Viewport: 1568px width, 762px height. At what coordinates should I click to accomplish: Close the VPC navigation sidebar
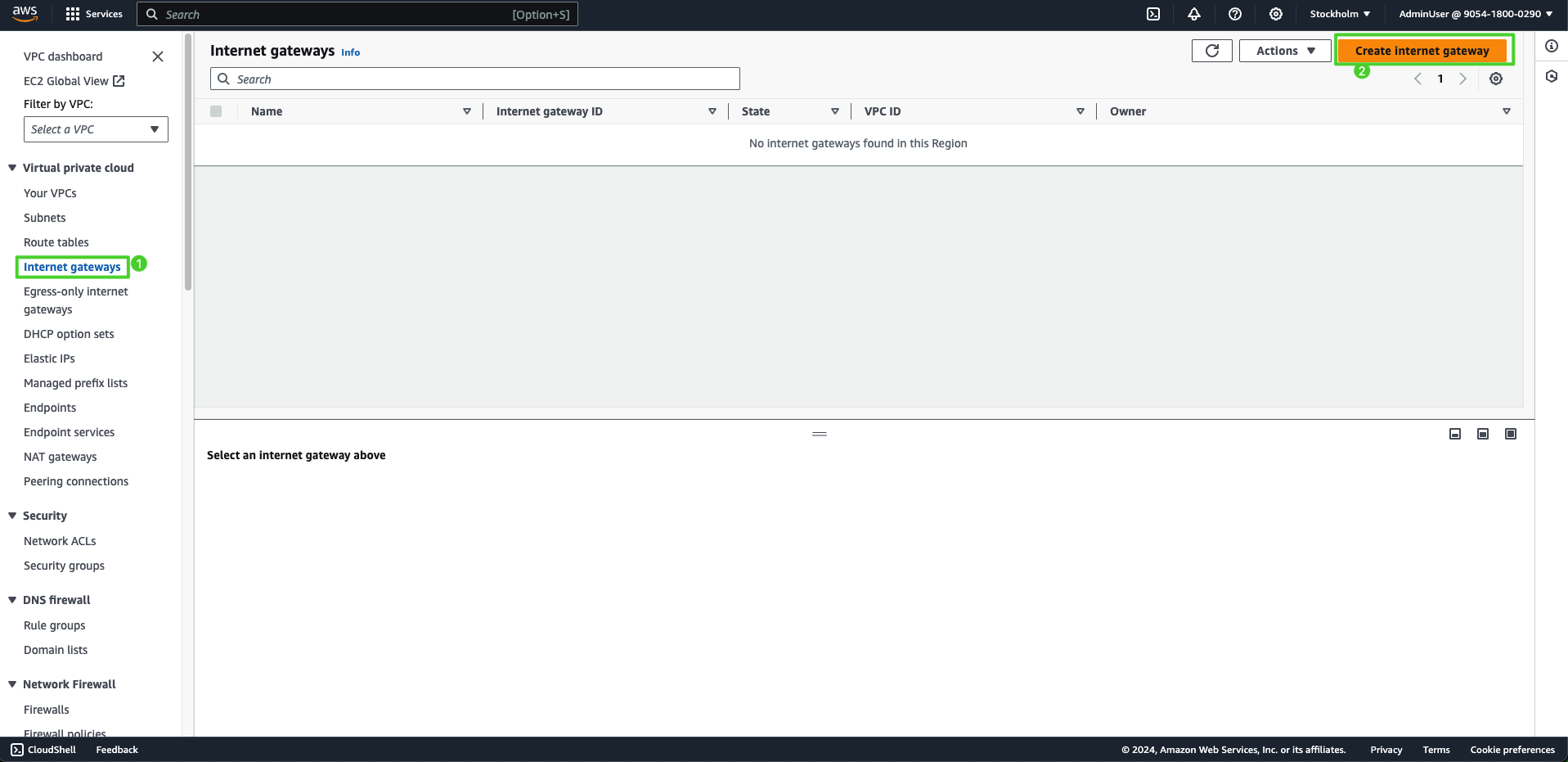point(158,56)
